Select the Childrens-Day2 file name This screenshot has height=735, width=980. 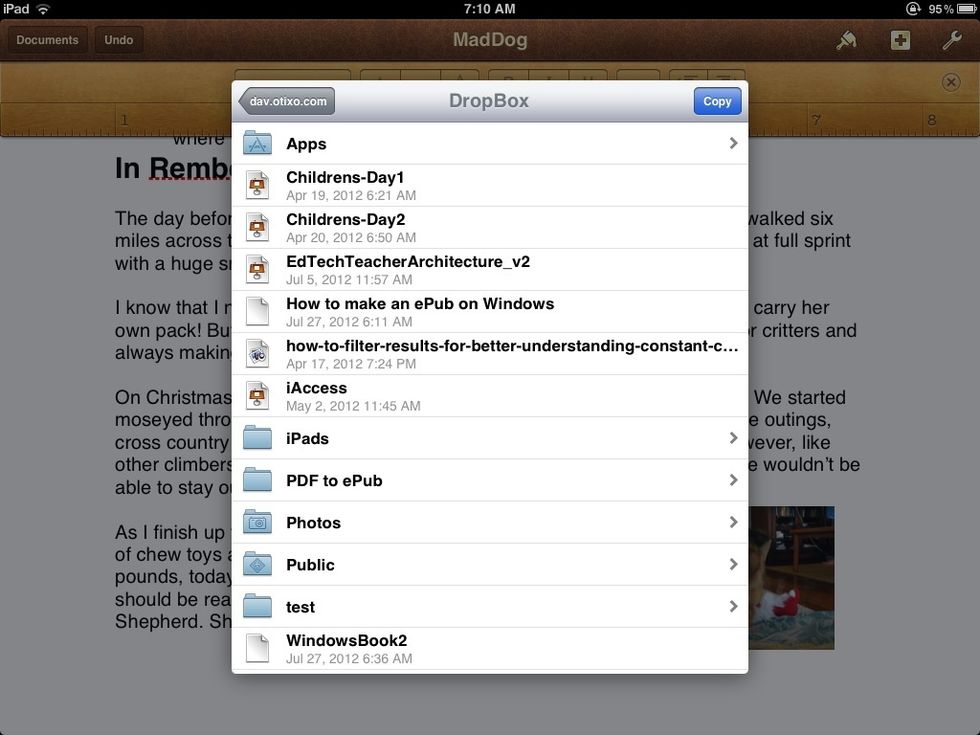[346, 219]
